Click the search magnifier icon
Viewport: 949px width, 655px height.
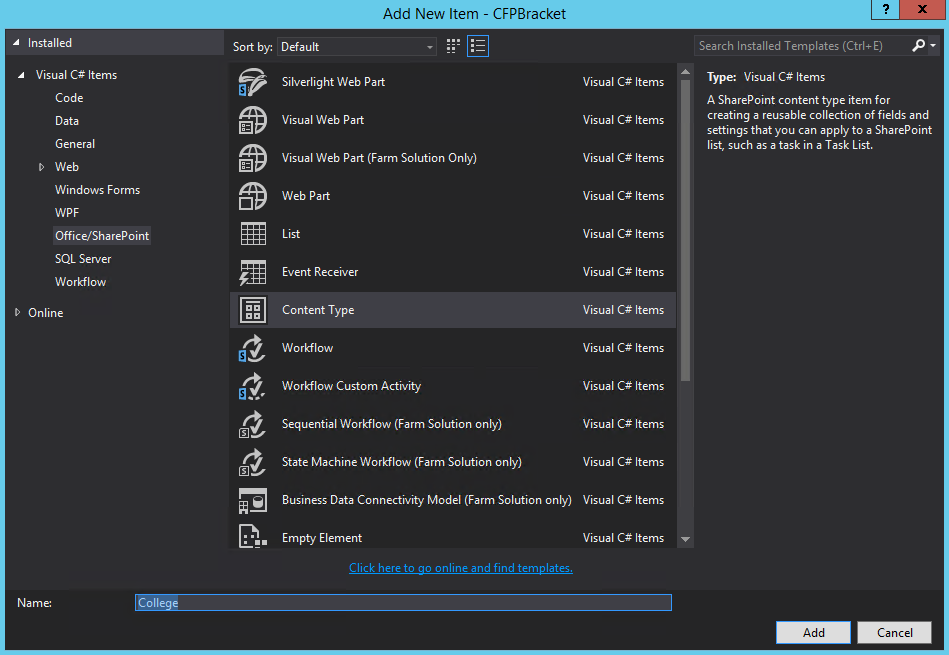click(918, 45)
